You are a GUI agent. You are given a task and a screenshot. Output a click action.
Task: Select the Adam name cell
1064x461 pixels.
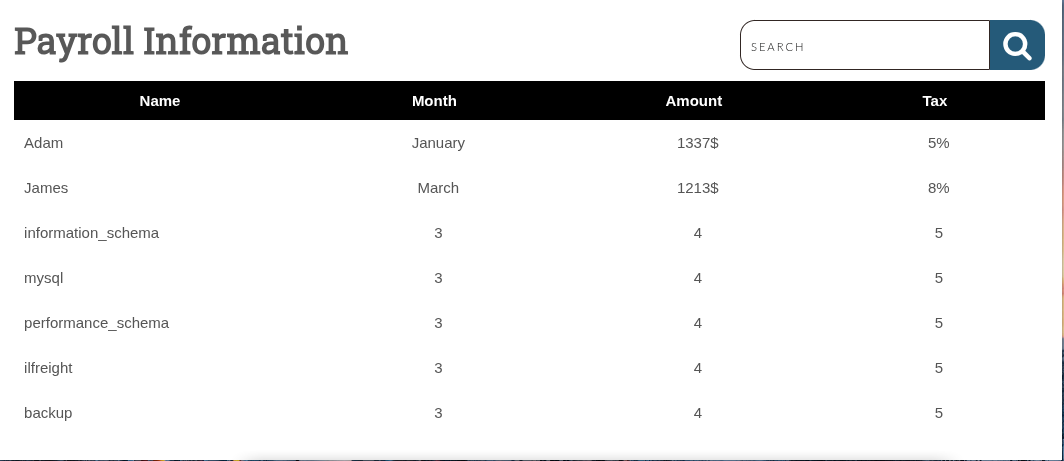pyautogui.click(x=44, y=143)
